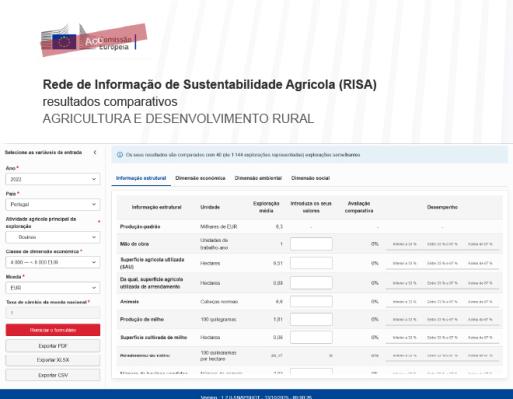Open the Classe de dimensão económica dropdown

click(53, 262)
